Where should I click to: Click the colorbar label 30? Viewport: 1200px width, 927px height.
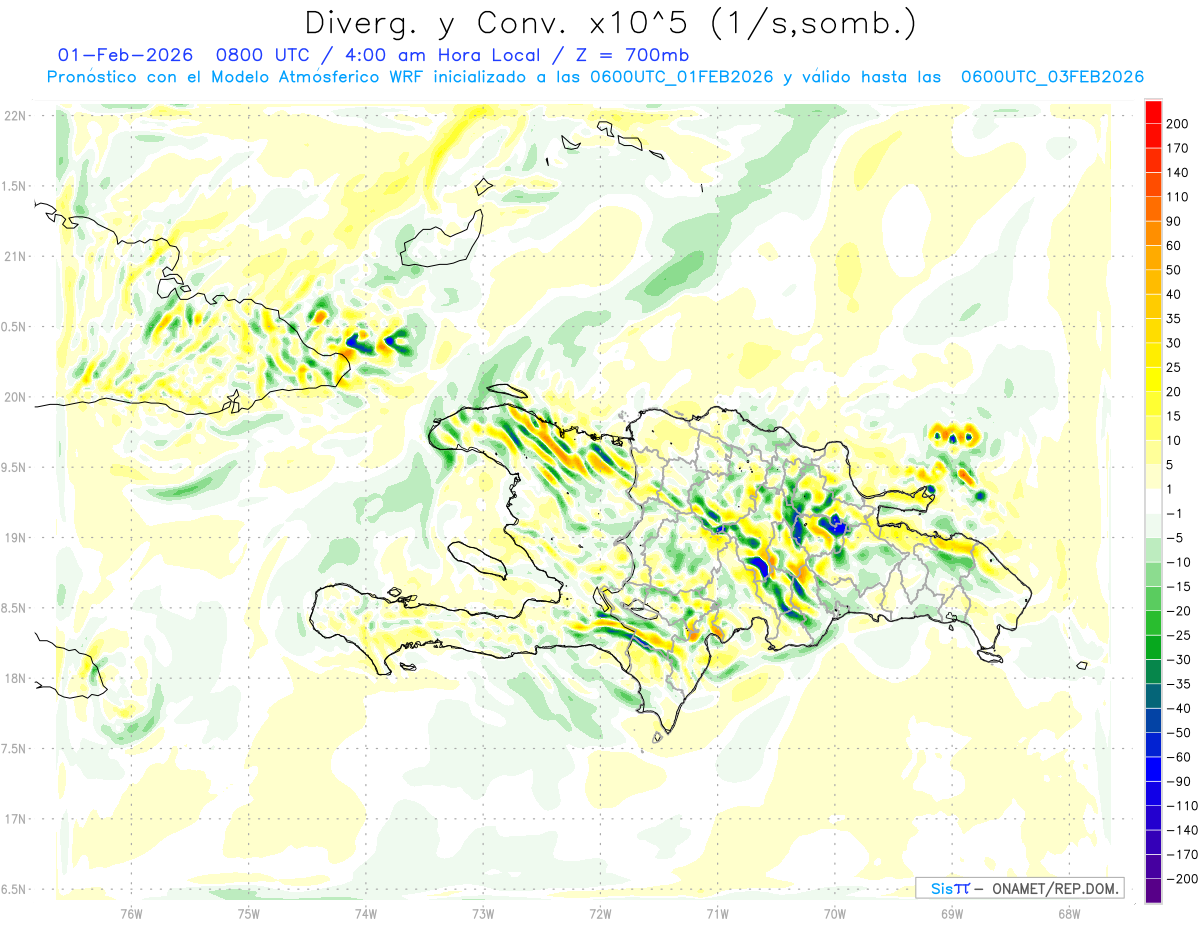(1174, 343)
